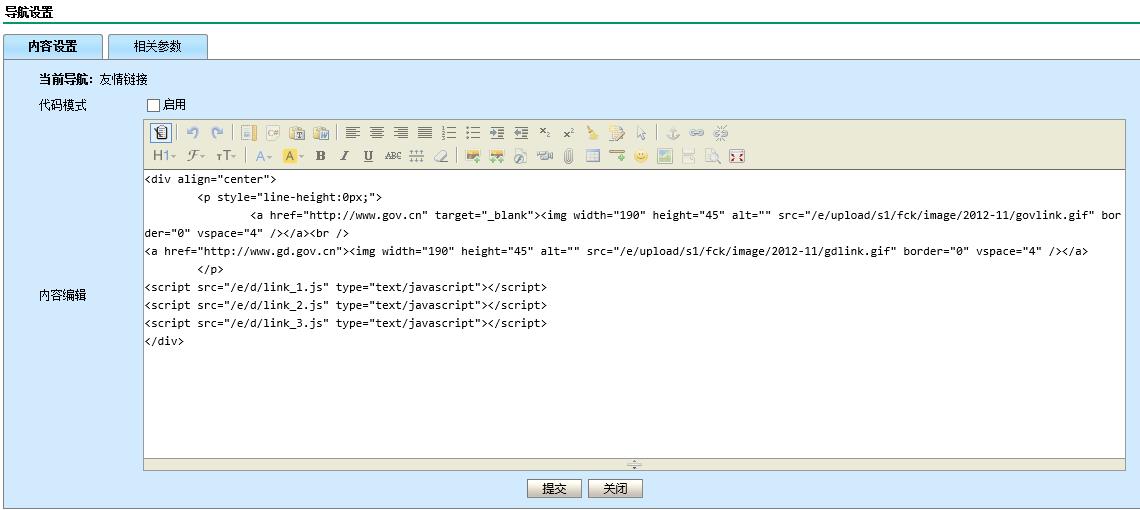Click the map picture icon
The height and width of the screenshot is (510, 1140).
665,156
